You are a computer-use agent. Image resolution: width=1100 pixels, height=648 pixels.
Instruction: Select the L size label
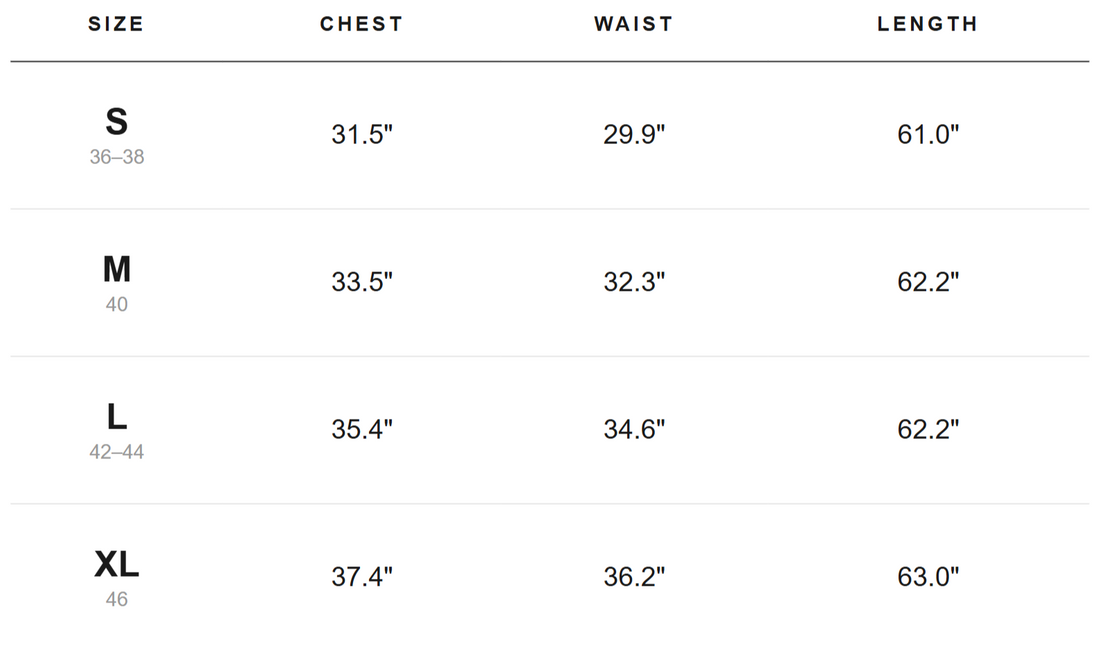click(x=116, y=417)
